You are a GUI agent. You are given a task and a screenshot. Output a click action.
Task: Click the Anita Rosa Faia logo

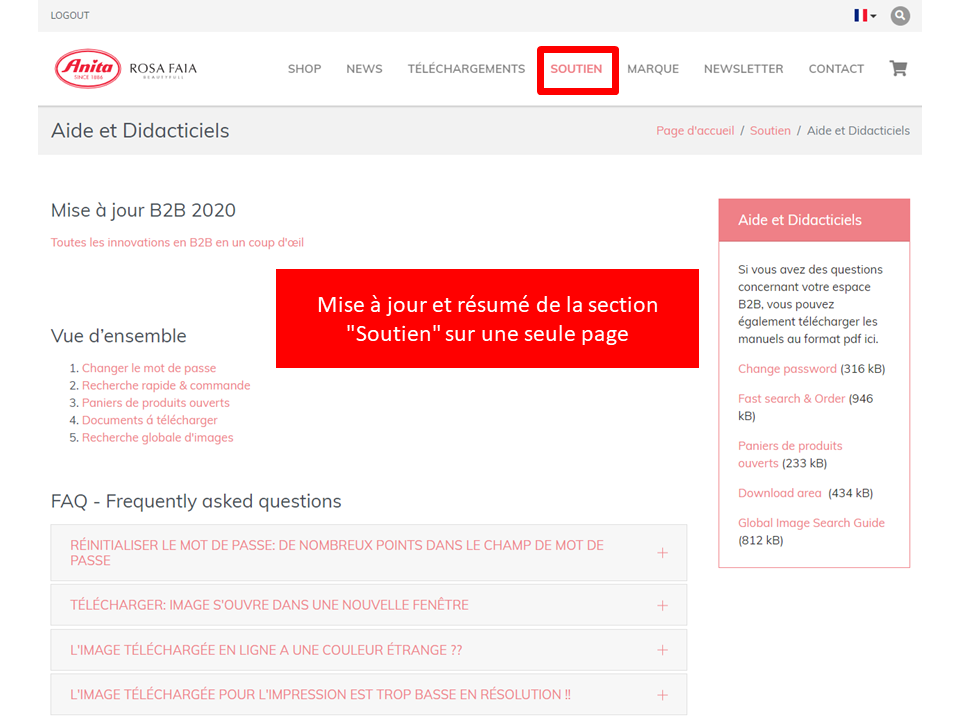[x=126, y=69]
